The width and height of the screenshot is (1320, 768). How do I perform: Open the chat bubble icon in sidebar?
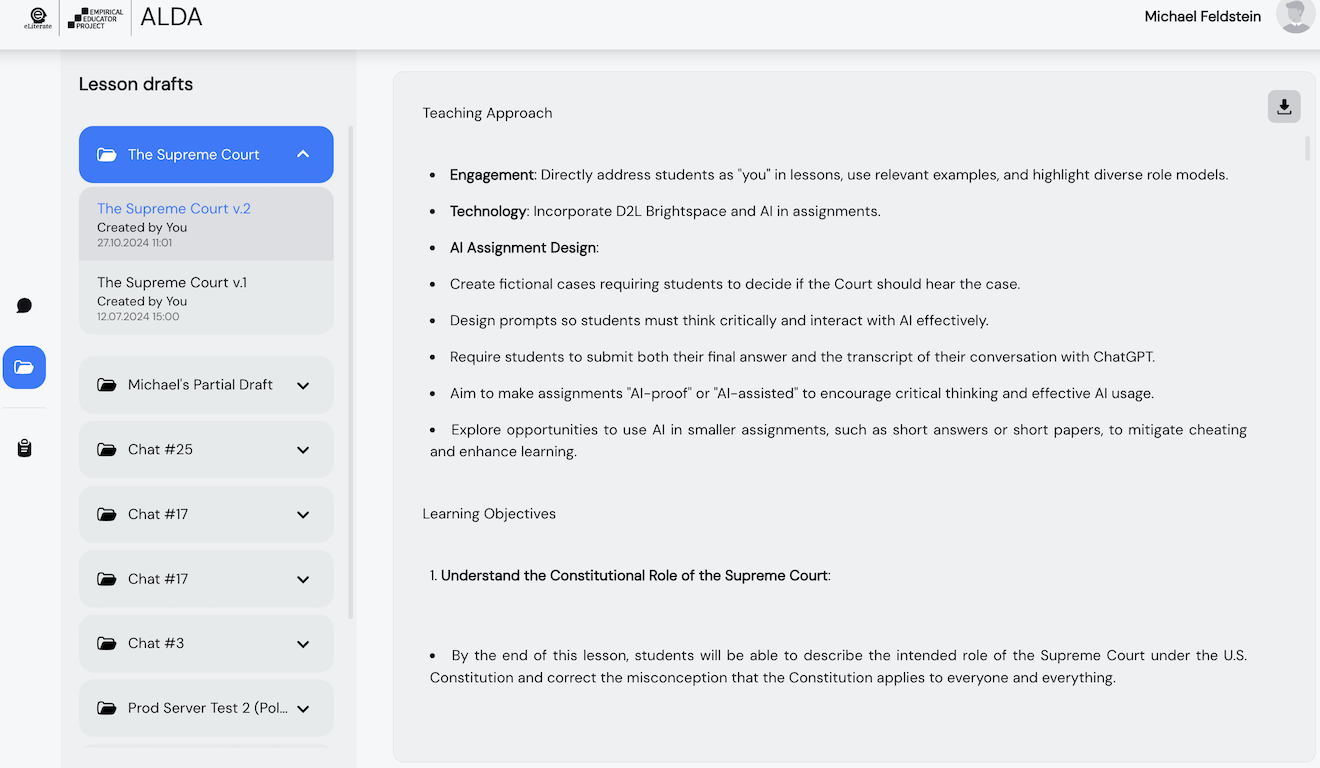[24, 305]
